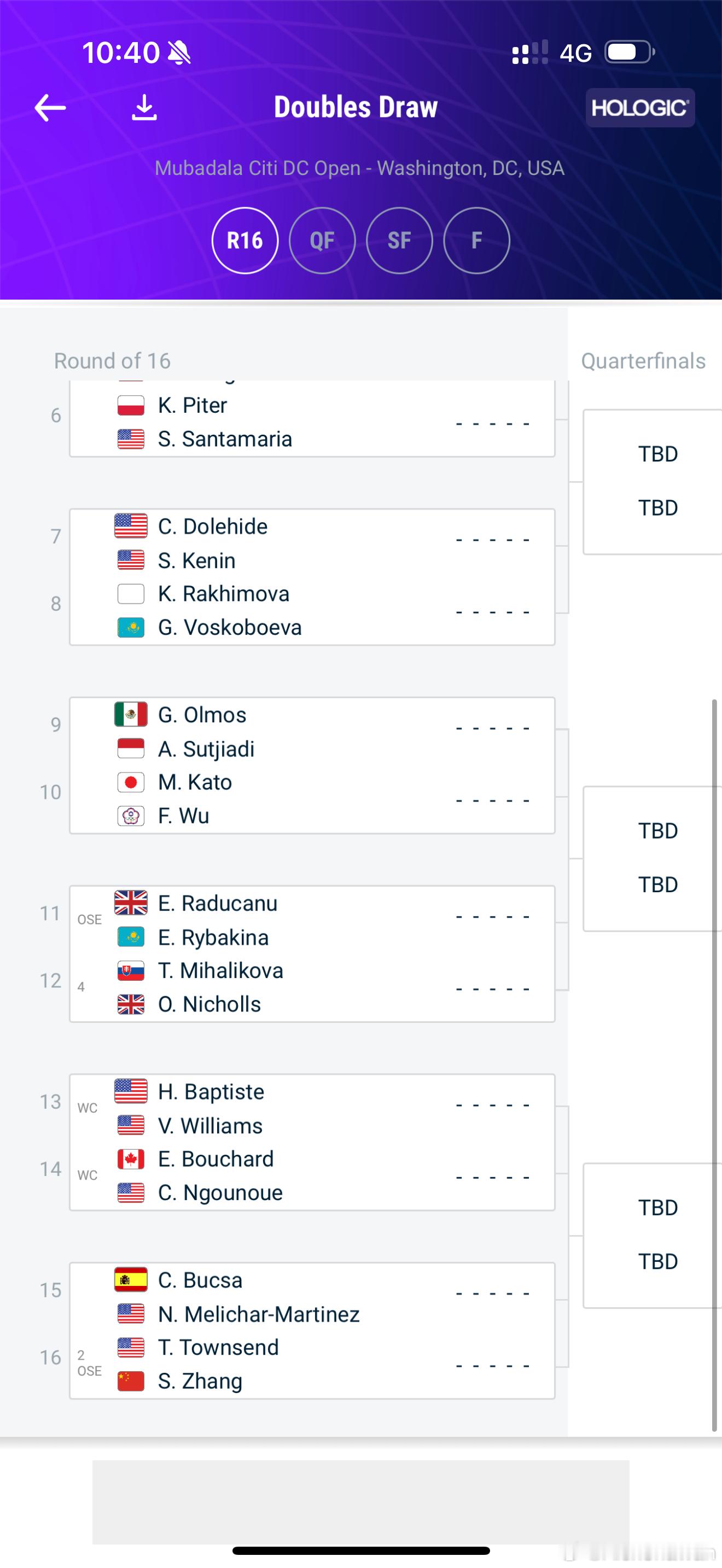Tap the download draw icon

pyautogui.click(x=144, y=107)
